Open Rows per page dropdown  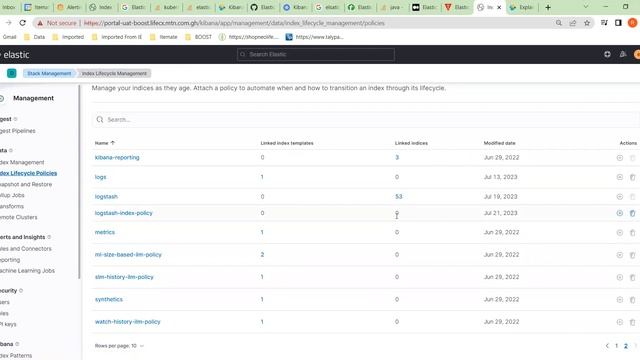(x=119, y=346)
